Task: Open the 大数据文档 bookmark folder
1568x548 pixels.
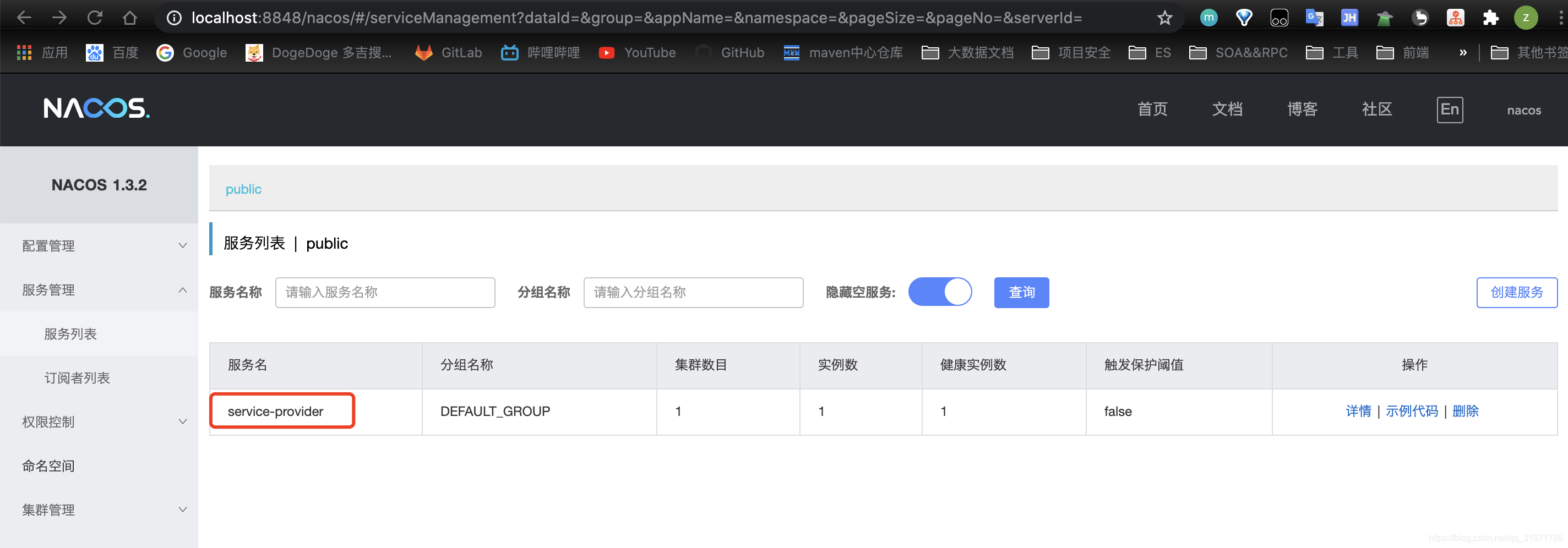Action: tap(967, 53)
